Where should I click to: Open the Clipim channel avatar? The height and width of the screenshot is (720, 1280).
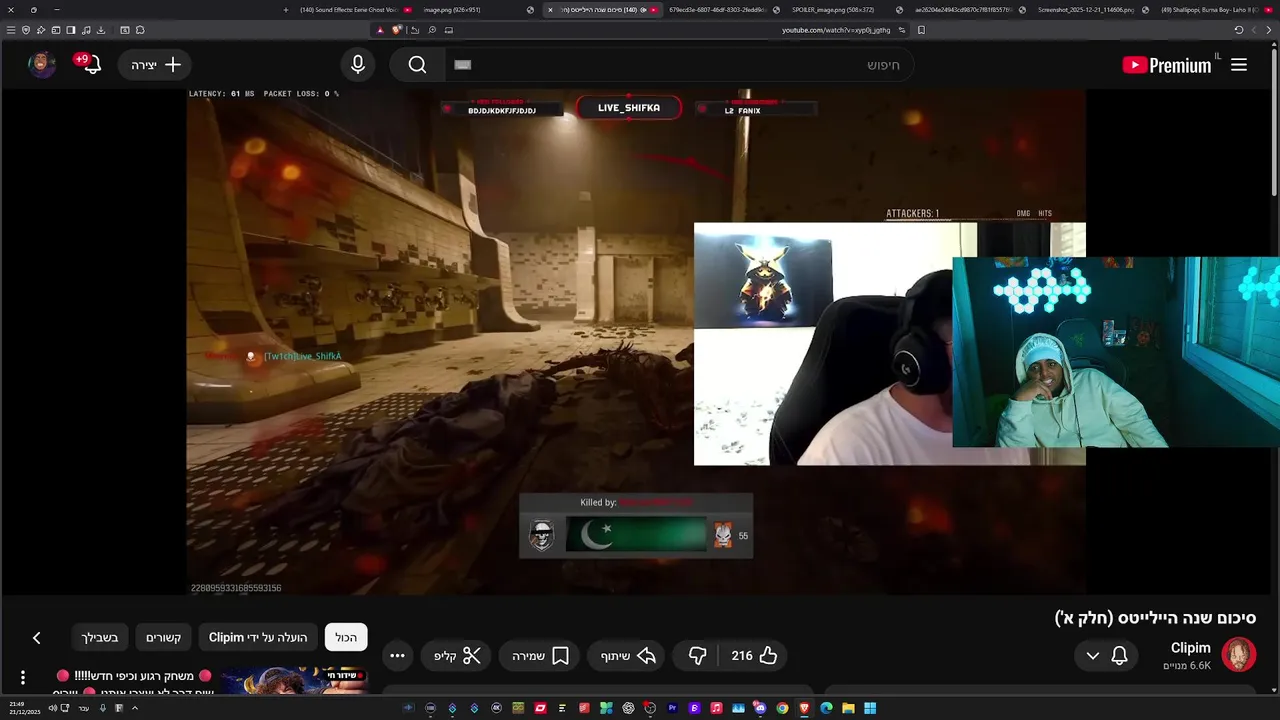(x=1238, y=655)
